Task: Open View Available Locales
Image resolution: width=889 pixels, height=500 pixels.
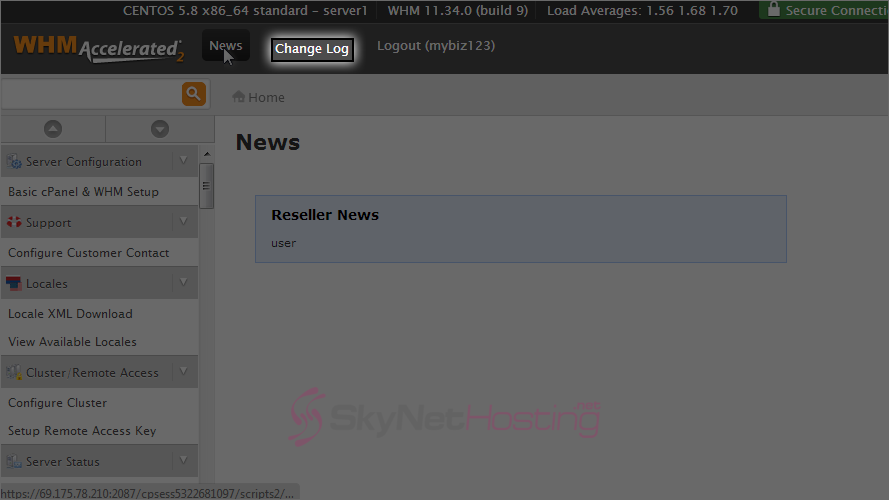Action: (x=73, y=342)
